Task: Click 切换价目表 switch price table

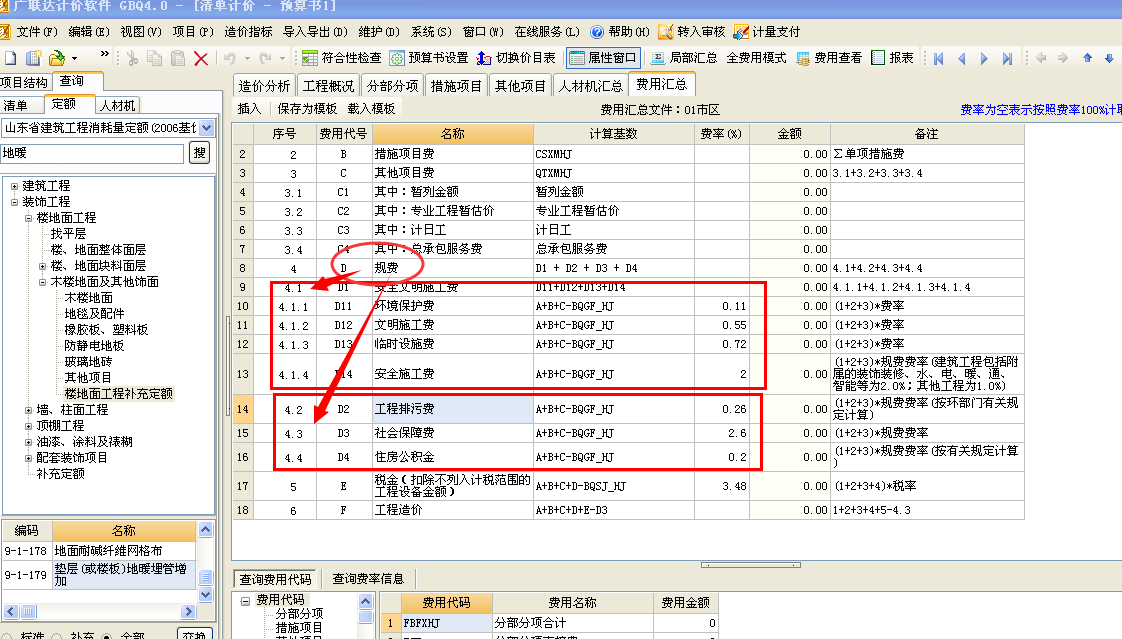Action: click(516, 58)
